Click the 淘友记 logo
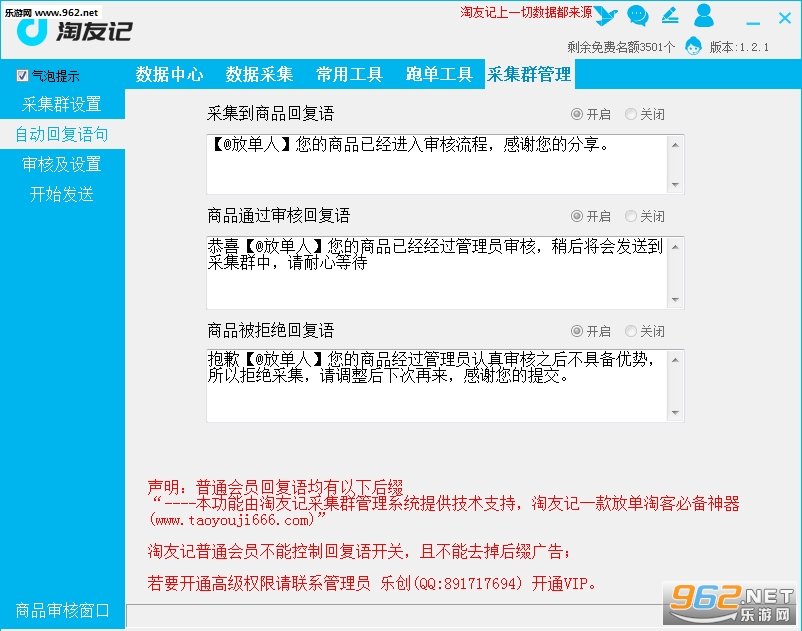This screenshot has height=631, width=802. 74,32
